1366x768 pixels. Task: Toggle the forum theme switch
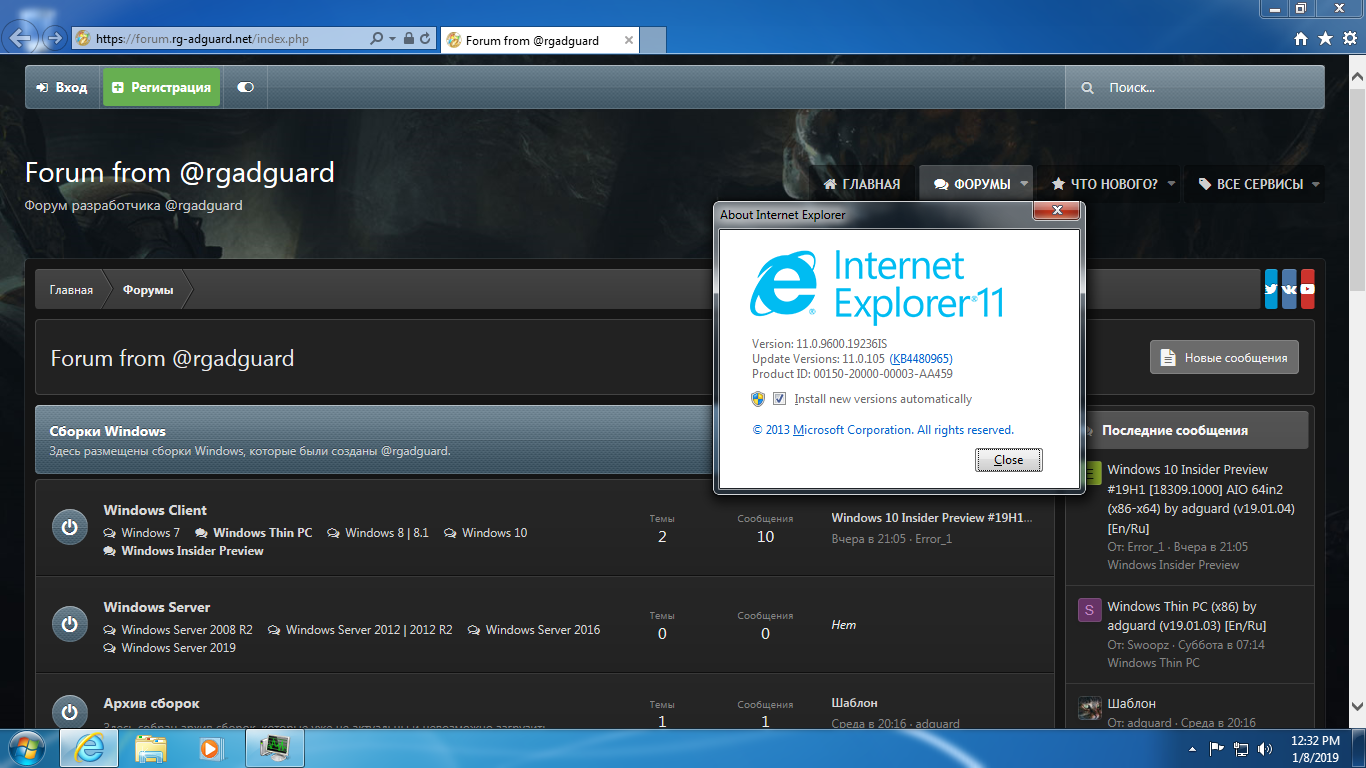245,88
